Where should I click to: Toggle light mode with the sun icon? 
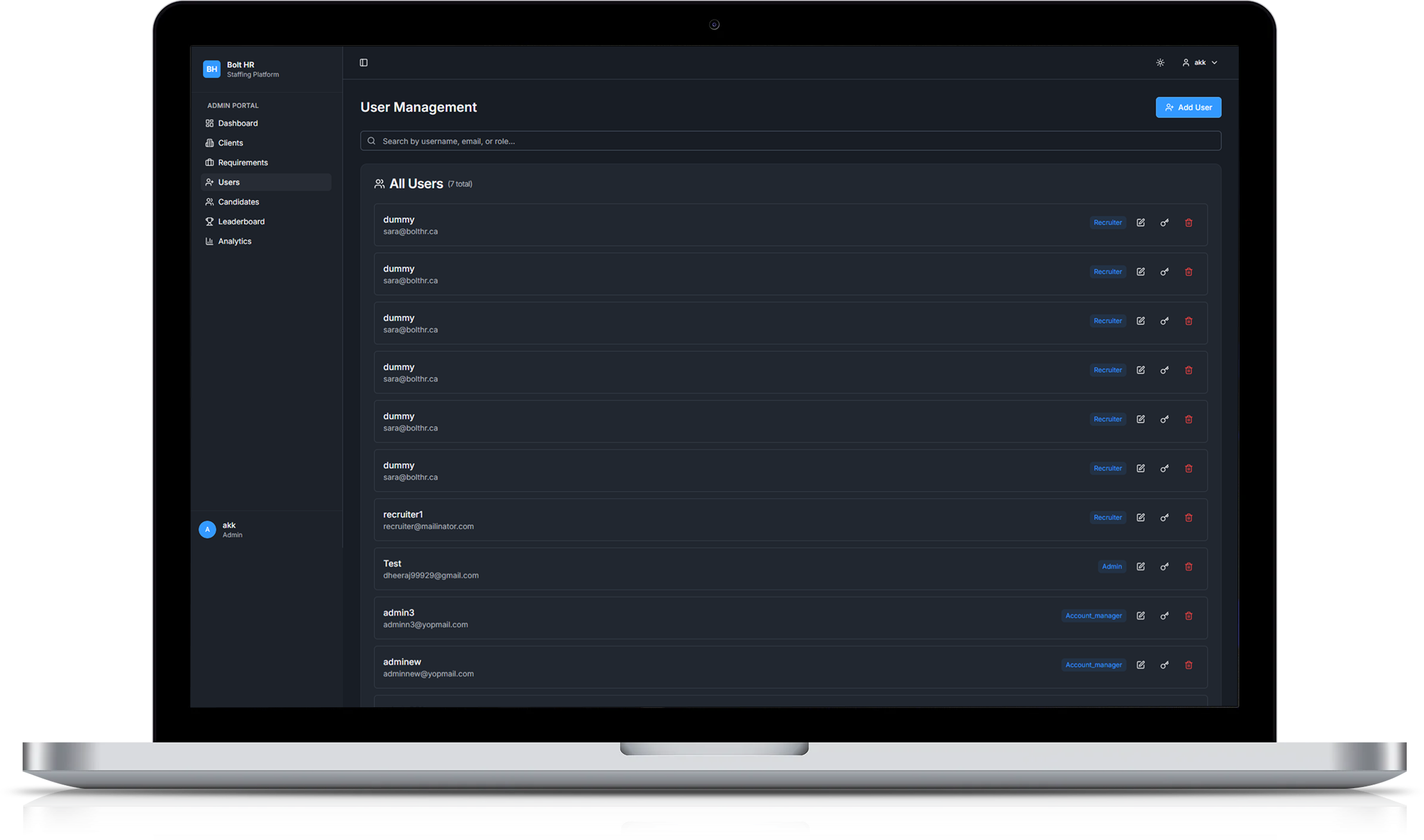pos(1160,63)
